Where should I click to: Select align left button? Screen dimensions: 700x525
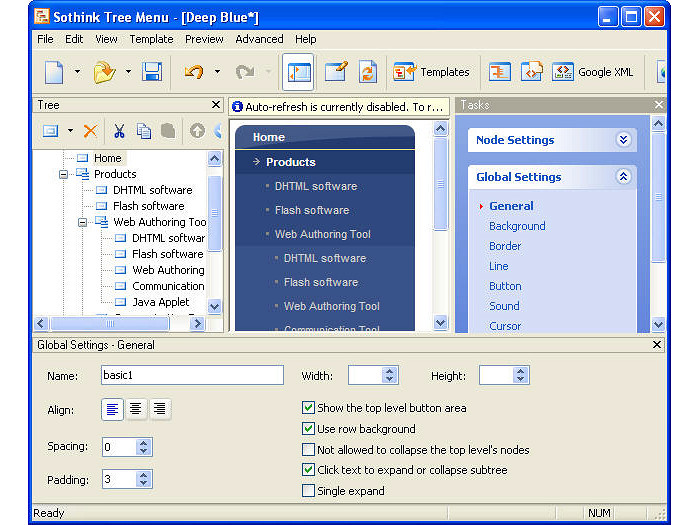[112, 409]
